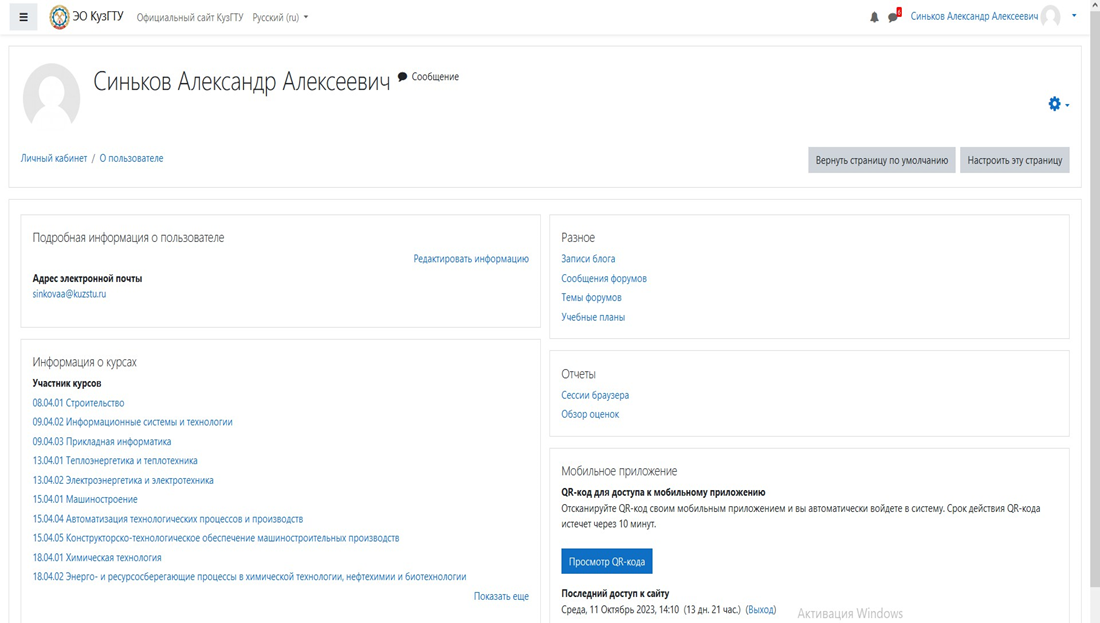Open О пользователе breadcrumb
This screenshot has width=1100, height=623.
click(x=131, y=159)
